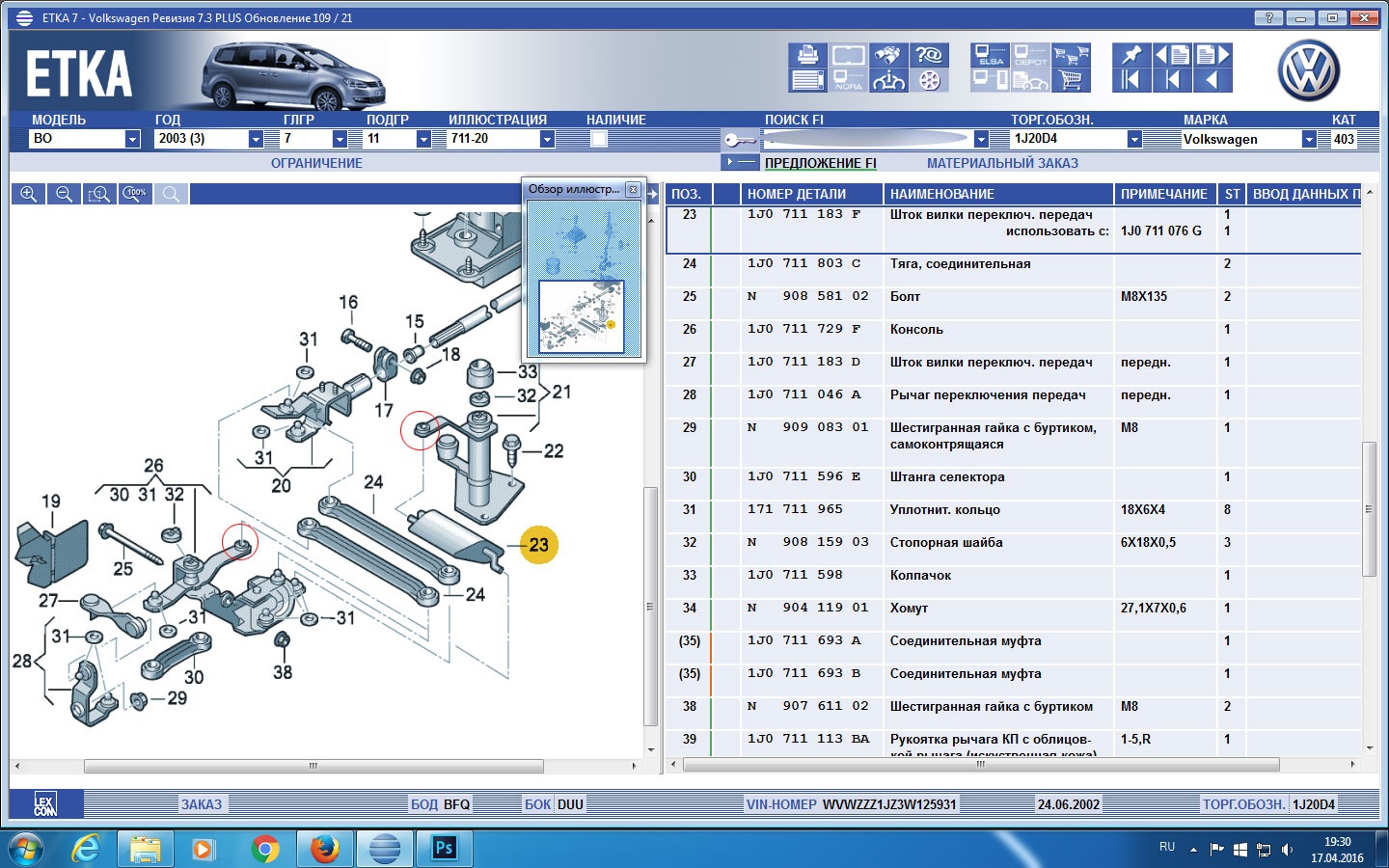Click the Volkswagen logo
The height and width of the screenshot is (868, 1389).
(x=1309, y=71)
